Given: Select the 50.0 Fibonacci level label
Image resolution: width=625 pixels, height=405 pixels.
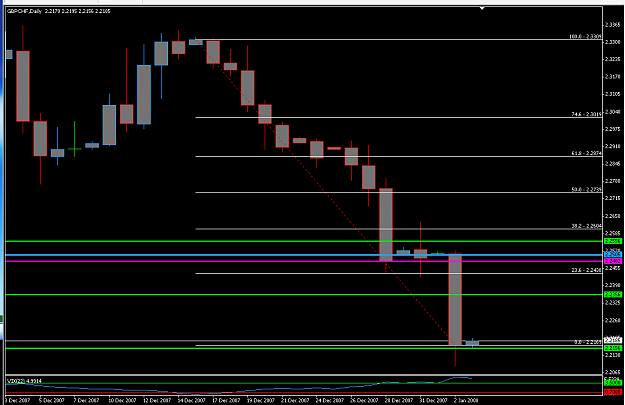Looking at the screenshot, I should coord(586,190).
